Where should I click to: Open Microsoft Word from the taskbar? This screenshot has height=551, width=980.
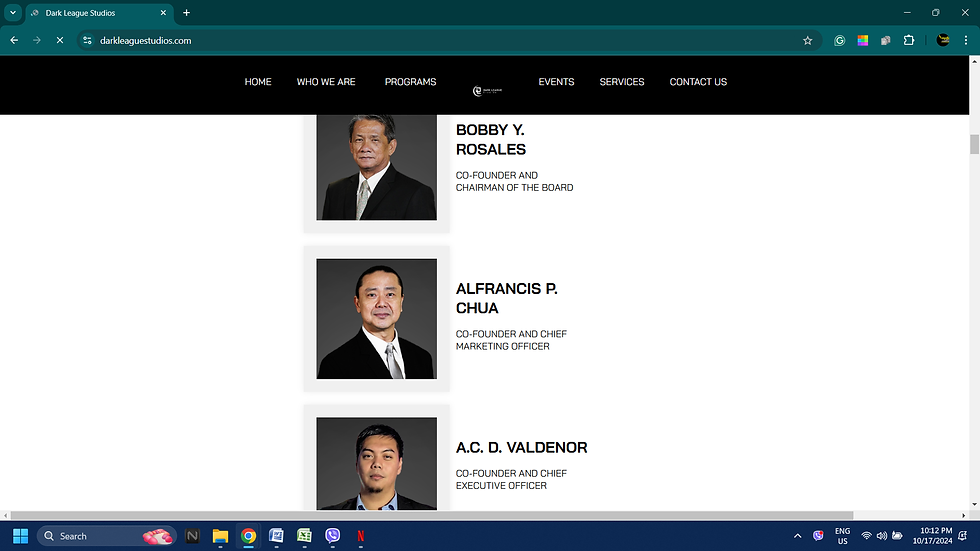coord(276,536)
